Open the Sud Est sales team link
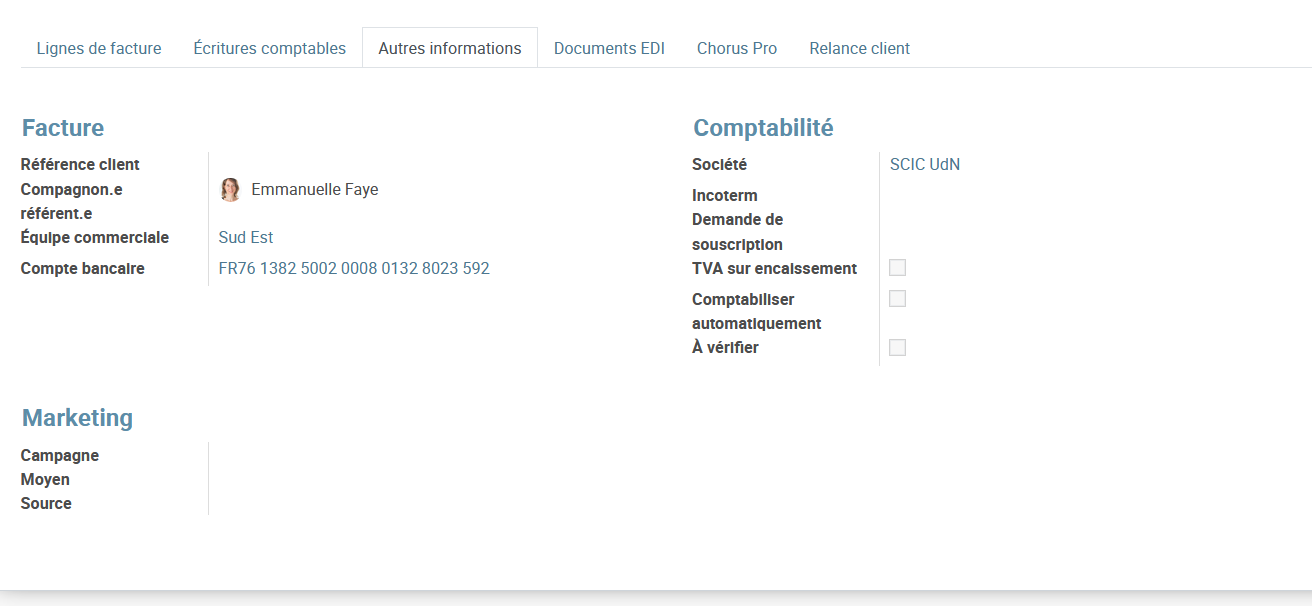1312x606 pixels. pos(246,238)
